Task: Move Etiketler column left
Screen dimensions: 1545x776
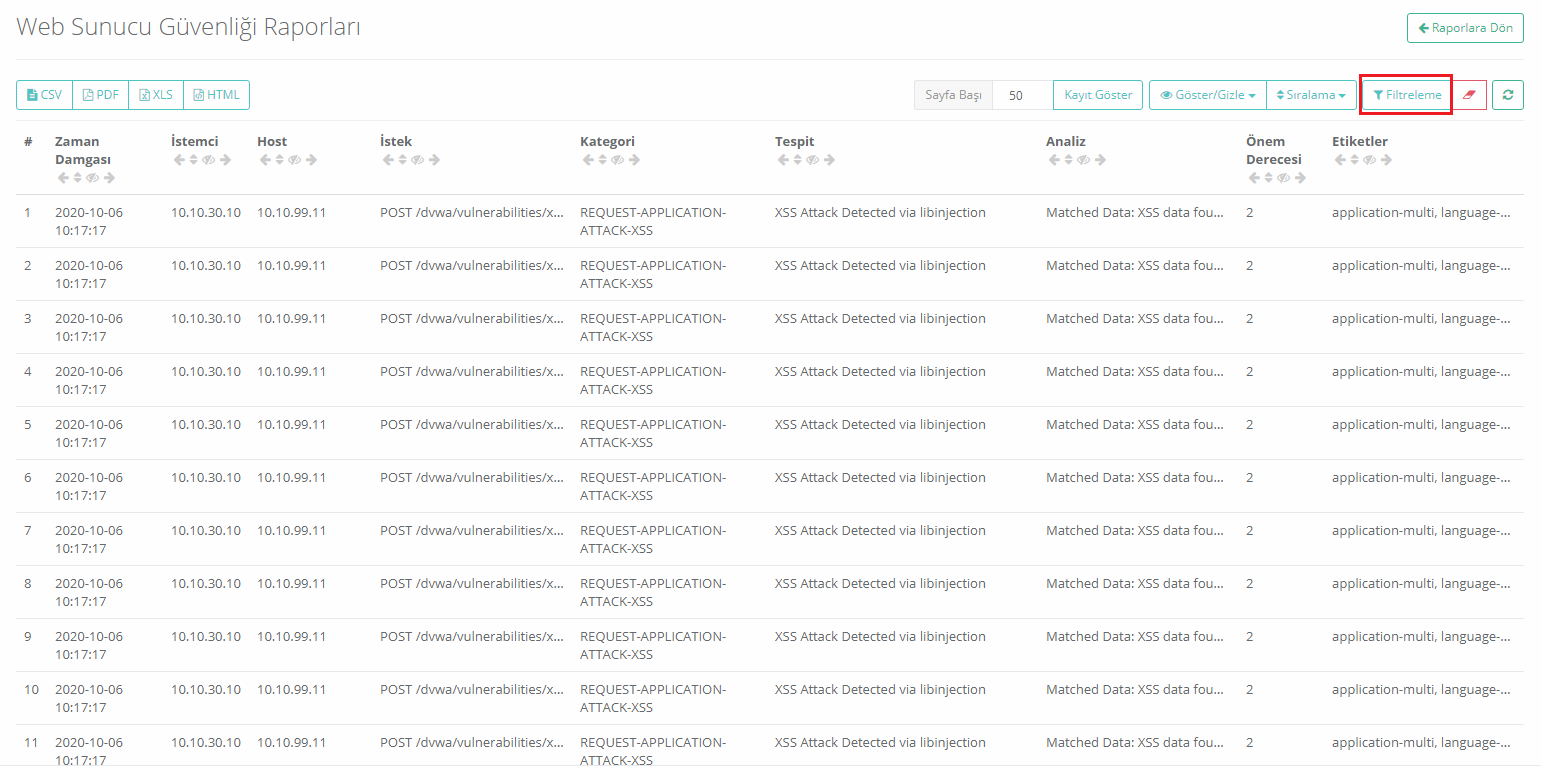Action: (x=1340, y=160)
